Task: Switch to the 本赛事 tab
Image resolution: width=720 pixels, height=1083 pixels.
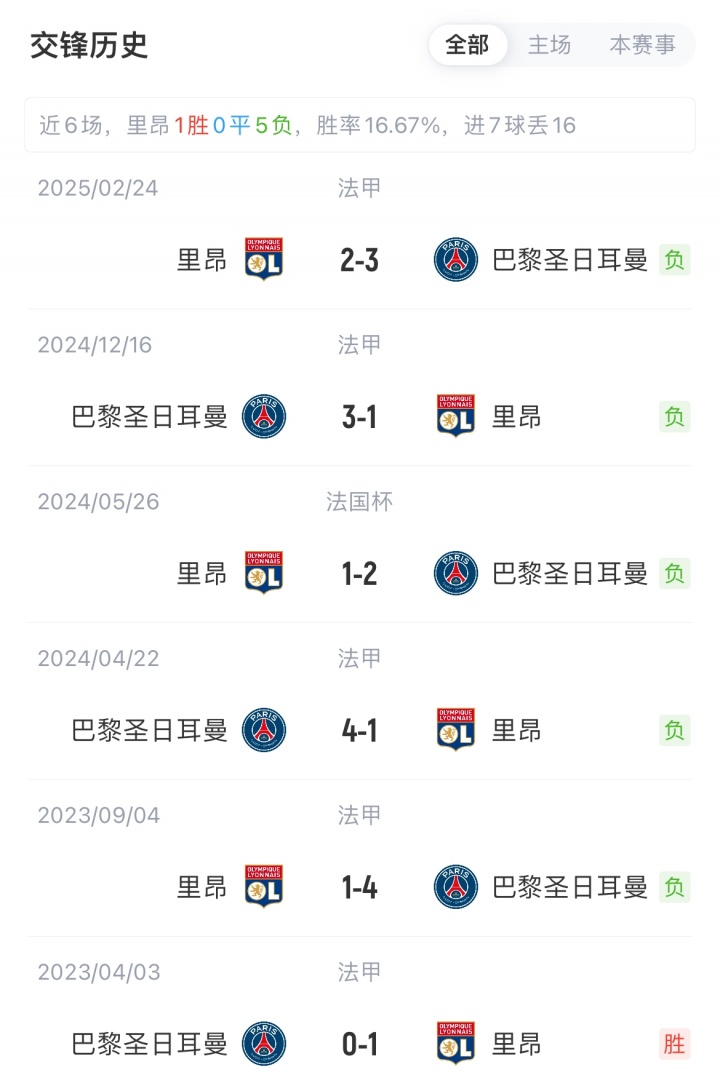Action: tap(642, 45)
